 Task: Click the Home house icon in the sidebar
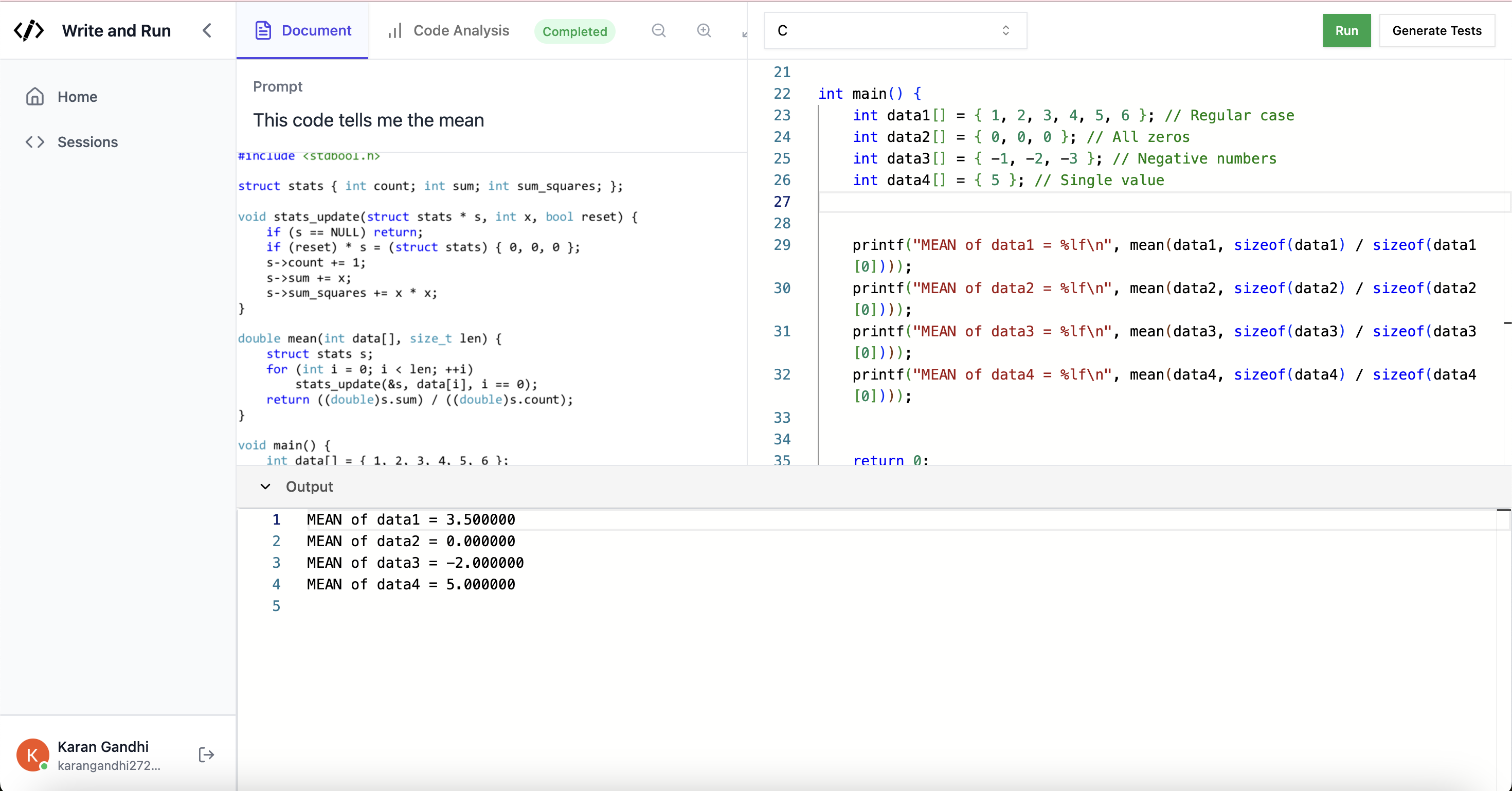pos(34,97)
